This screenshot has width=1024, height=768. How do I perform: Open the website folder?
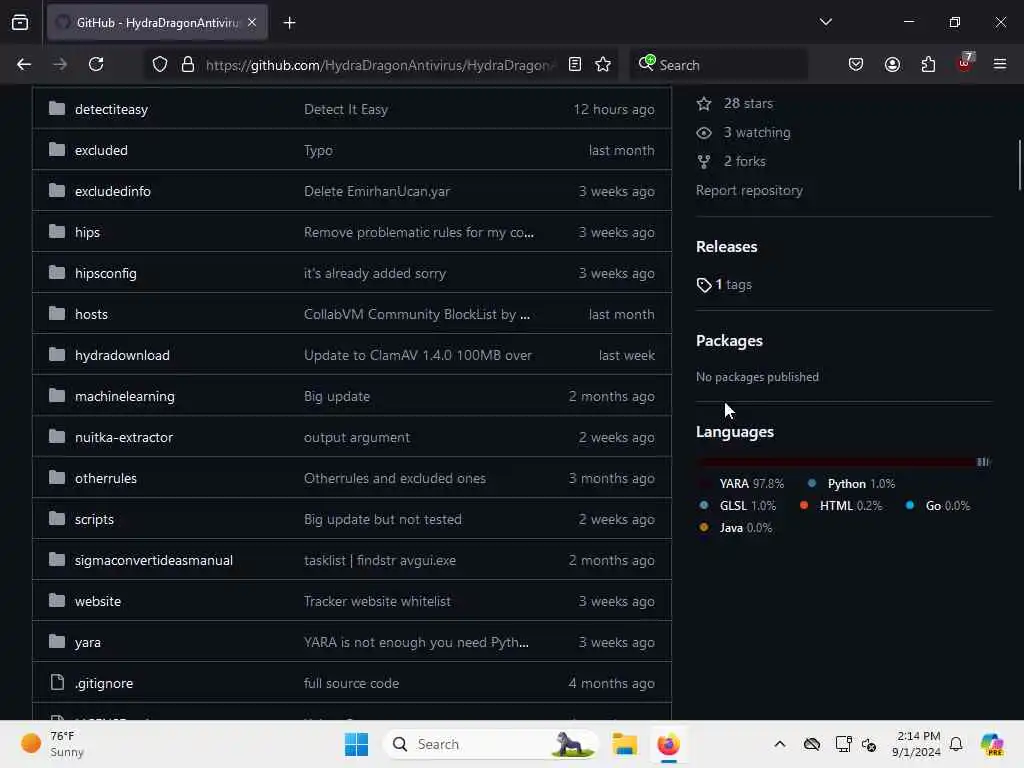[x=97, y=601]
